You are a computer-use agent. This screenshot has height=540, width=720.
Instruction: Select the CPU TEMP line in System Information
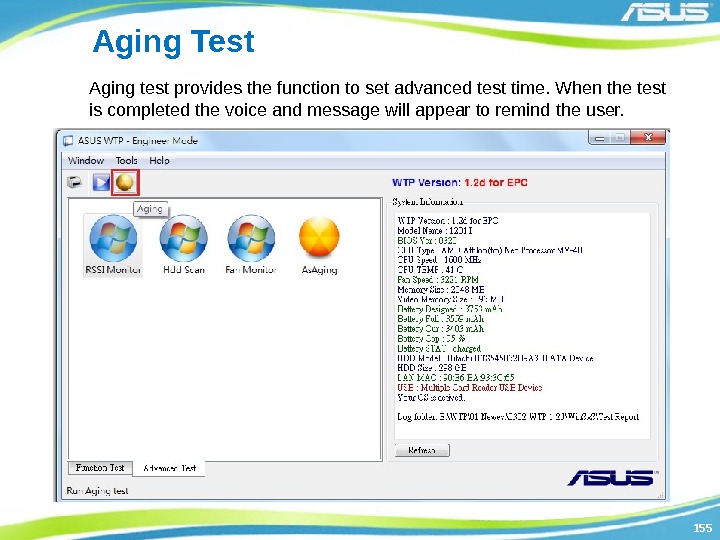pyautogui.click(x=430, y=270)
